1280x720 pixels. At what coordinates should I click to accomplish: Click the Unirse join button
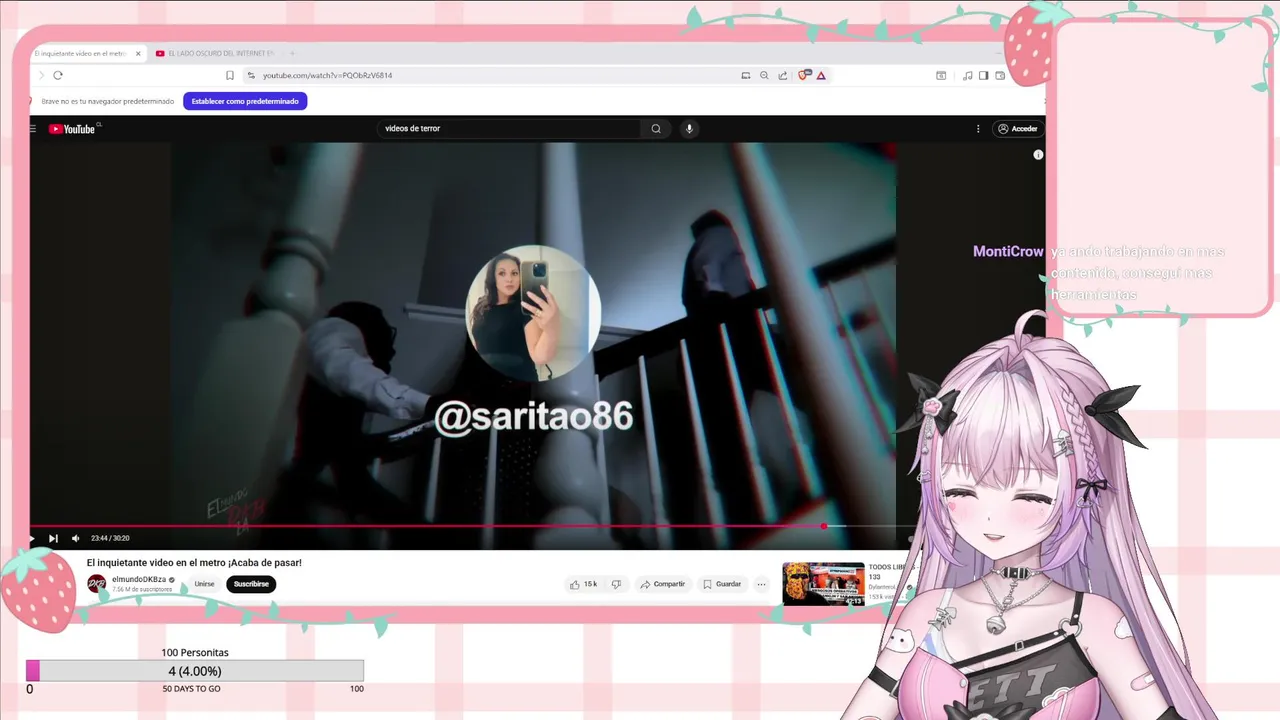coord(204,584)
